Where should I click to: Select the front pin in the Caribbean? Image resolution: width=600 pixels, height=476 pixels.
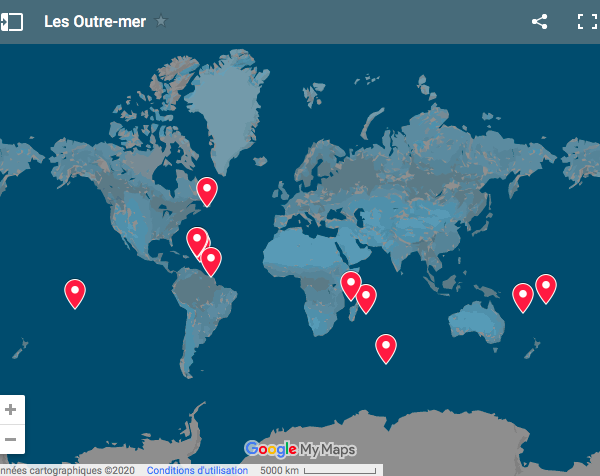click(x=197, y=240)
